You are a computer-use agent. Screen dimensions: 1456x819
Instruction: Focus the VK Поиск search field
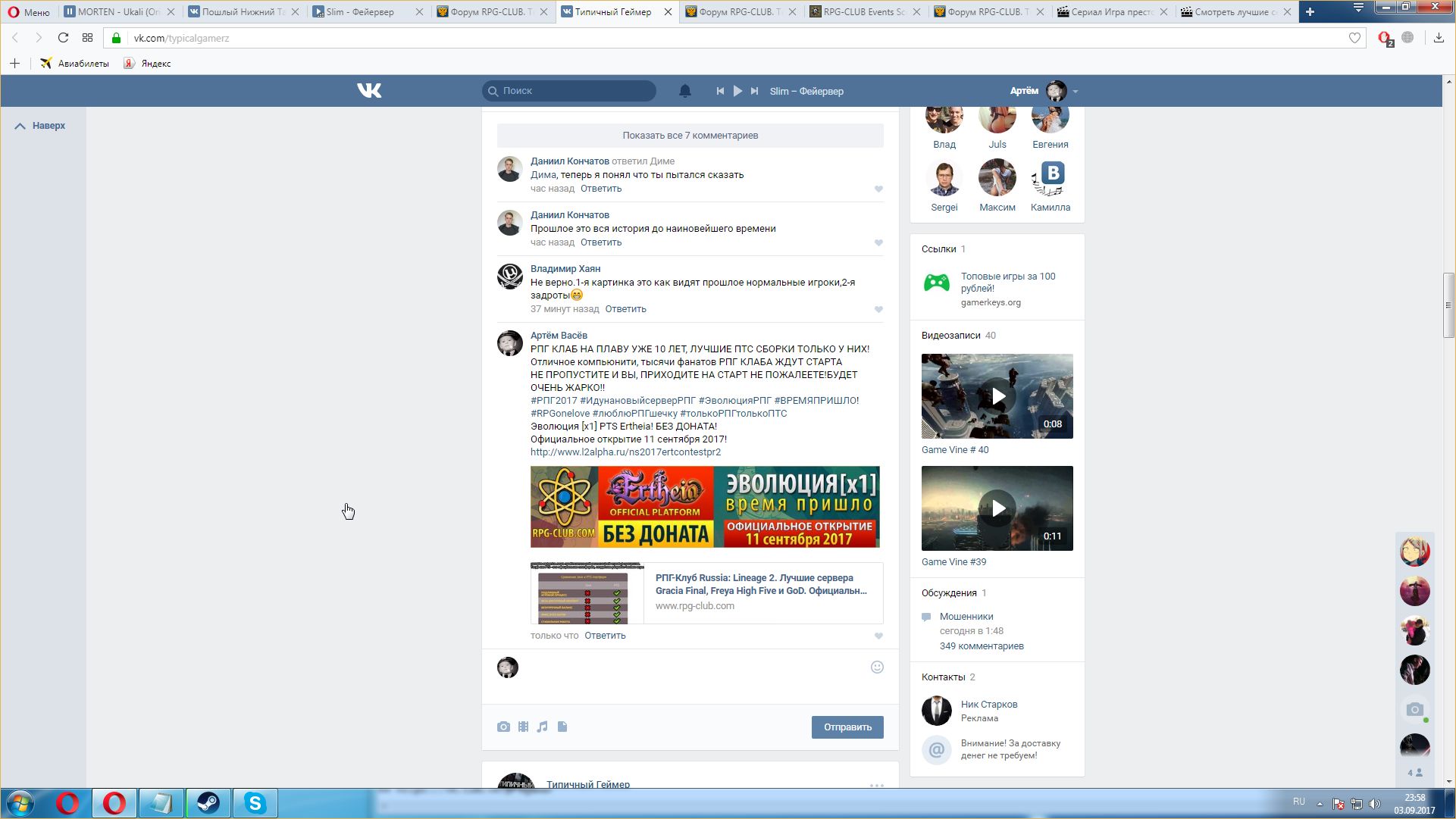coord(569,91)
